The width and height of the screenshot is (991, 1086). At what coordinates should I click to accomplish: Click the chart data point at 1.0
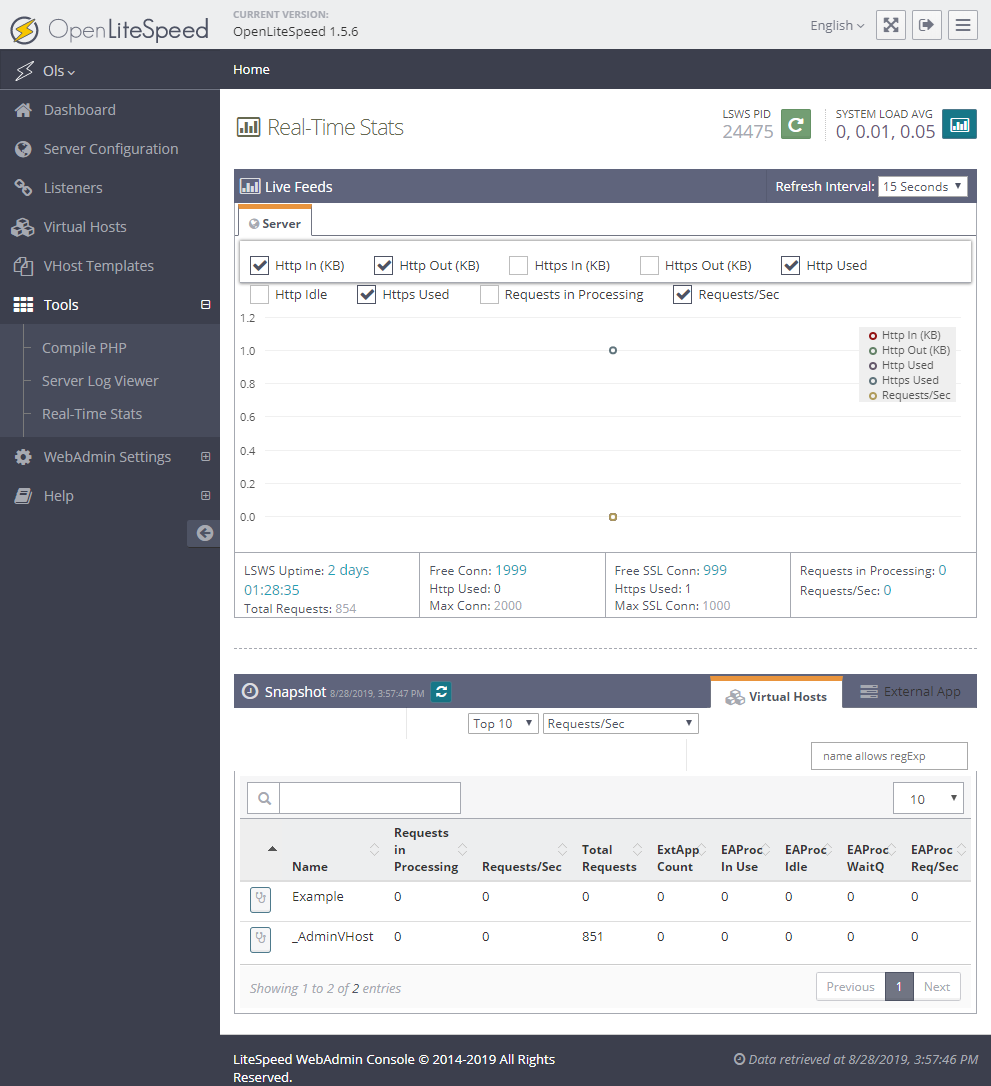pyautogui.click(x=613, y=350)
